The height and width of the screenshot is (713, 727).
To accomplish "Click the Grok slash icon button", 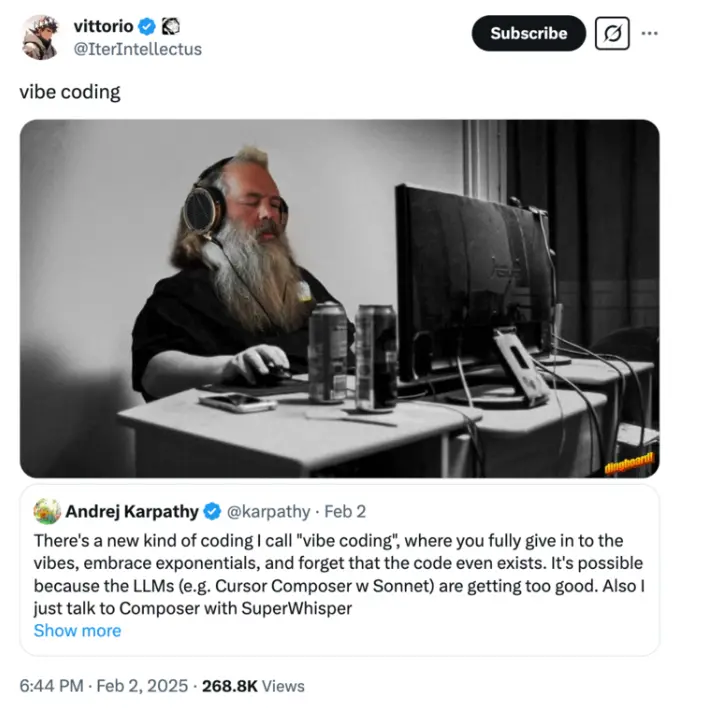I will click(612, 33).
